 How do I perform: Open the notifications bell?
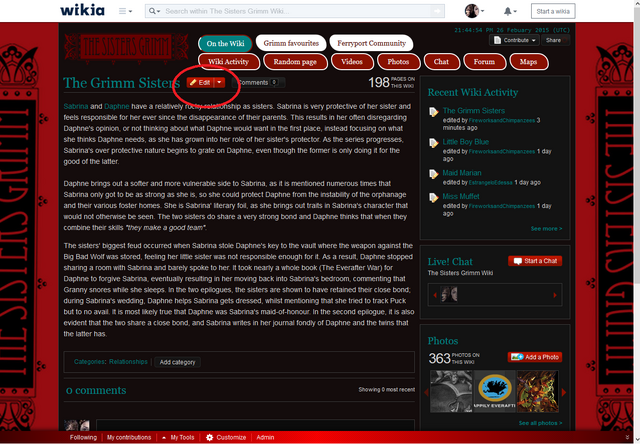(510, 11)
